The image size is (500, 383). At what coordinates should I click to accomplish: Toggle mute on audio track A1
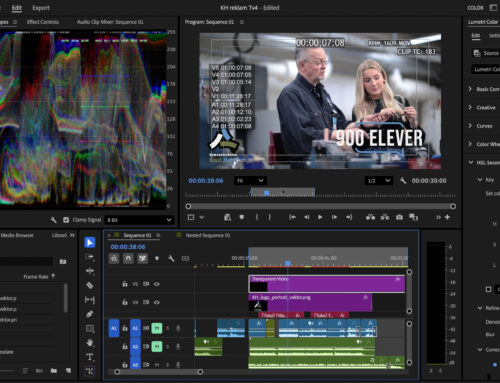pyautogui.click(x=157, y=328)
